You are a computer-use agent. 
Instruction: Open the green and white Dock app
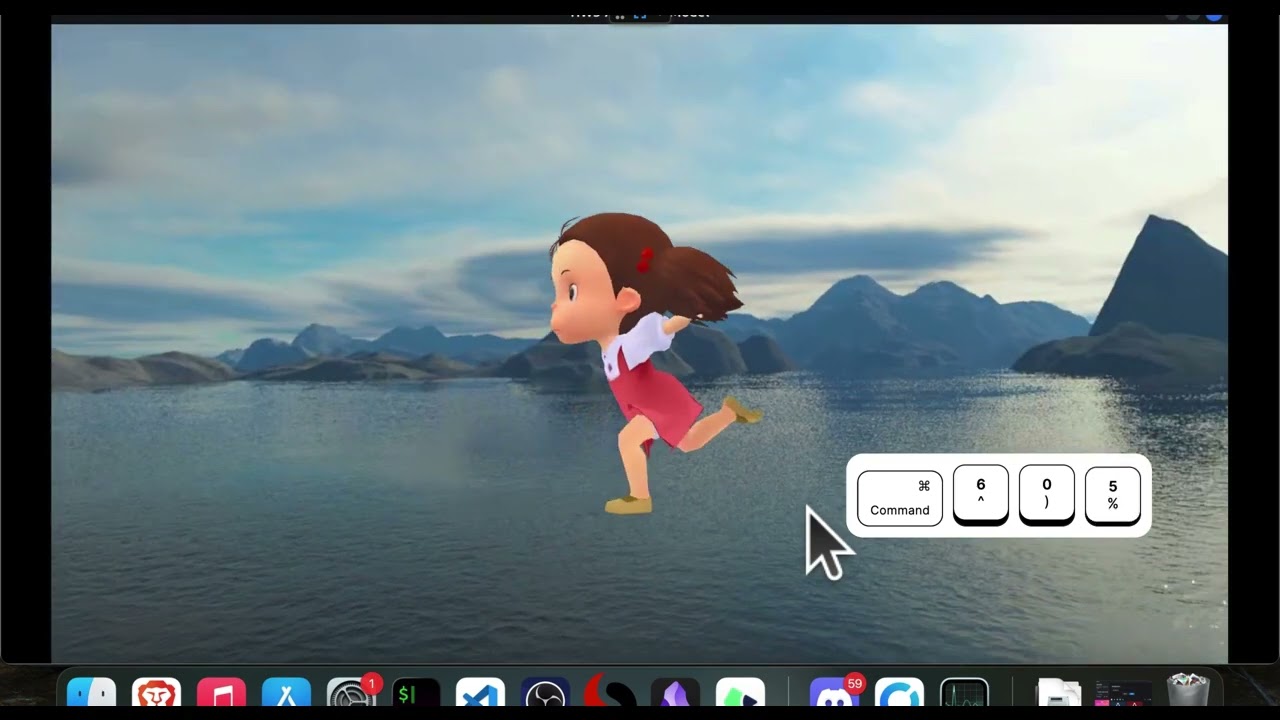click(740, 694)
